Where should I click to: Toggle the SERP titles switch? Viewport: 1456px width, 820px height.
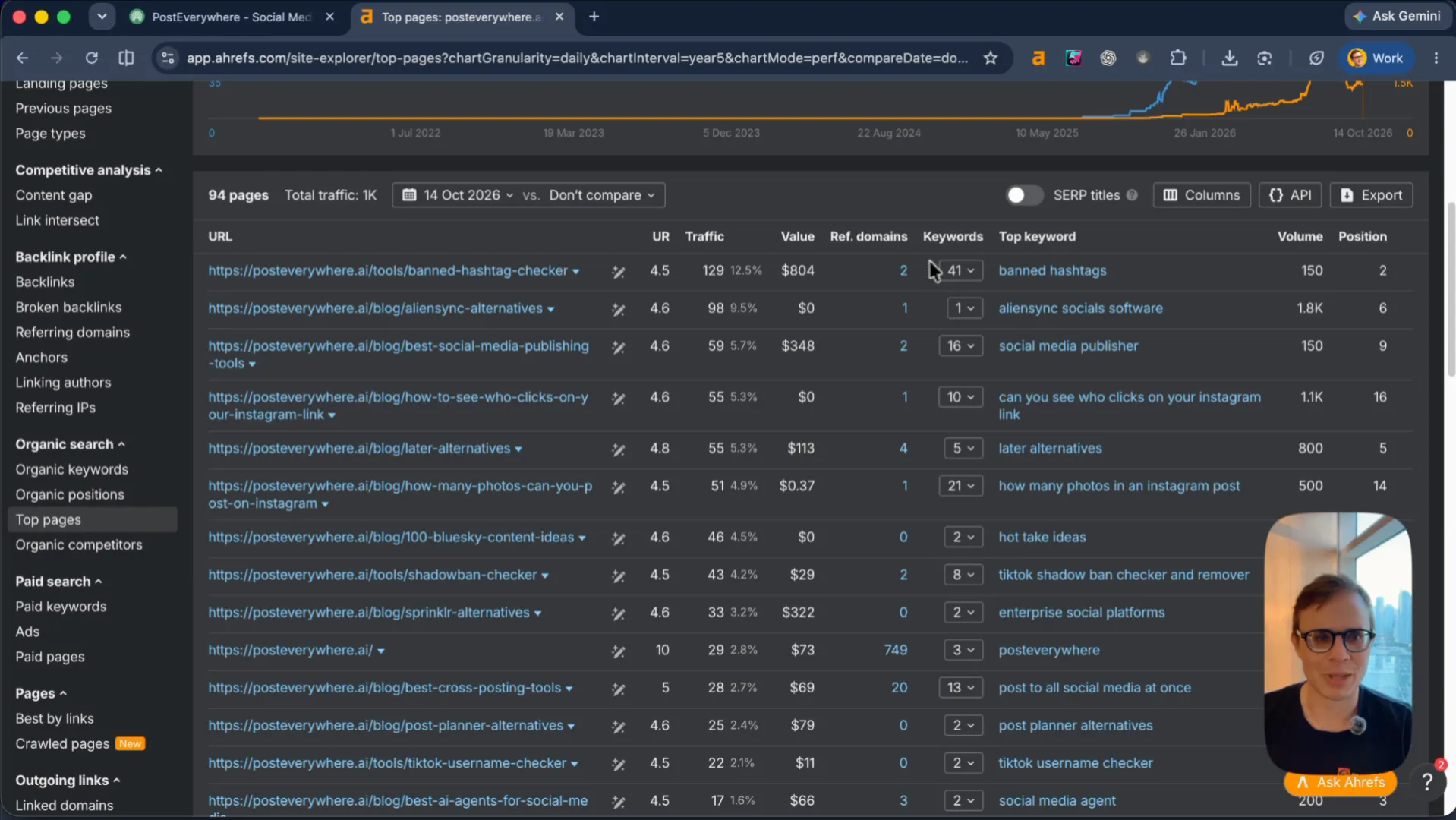click(1024, 195)
